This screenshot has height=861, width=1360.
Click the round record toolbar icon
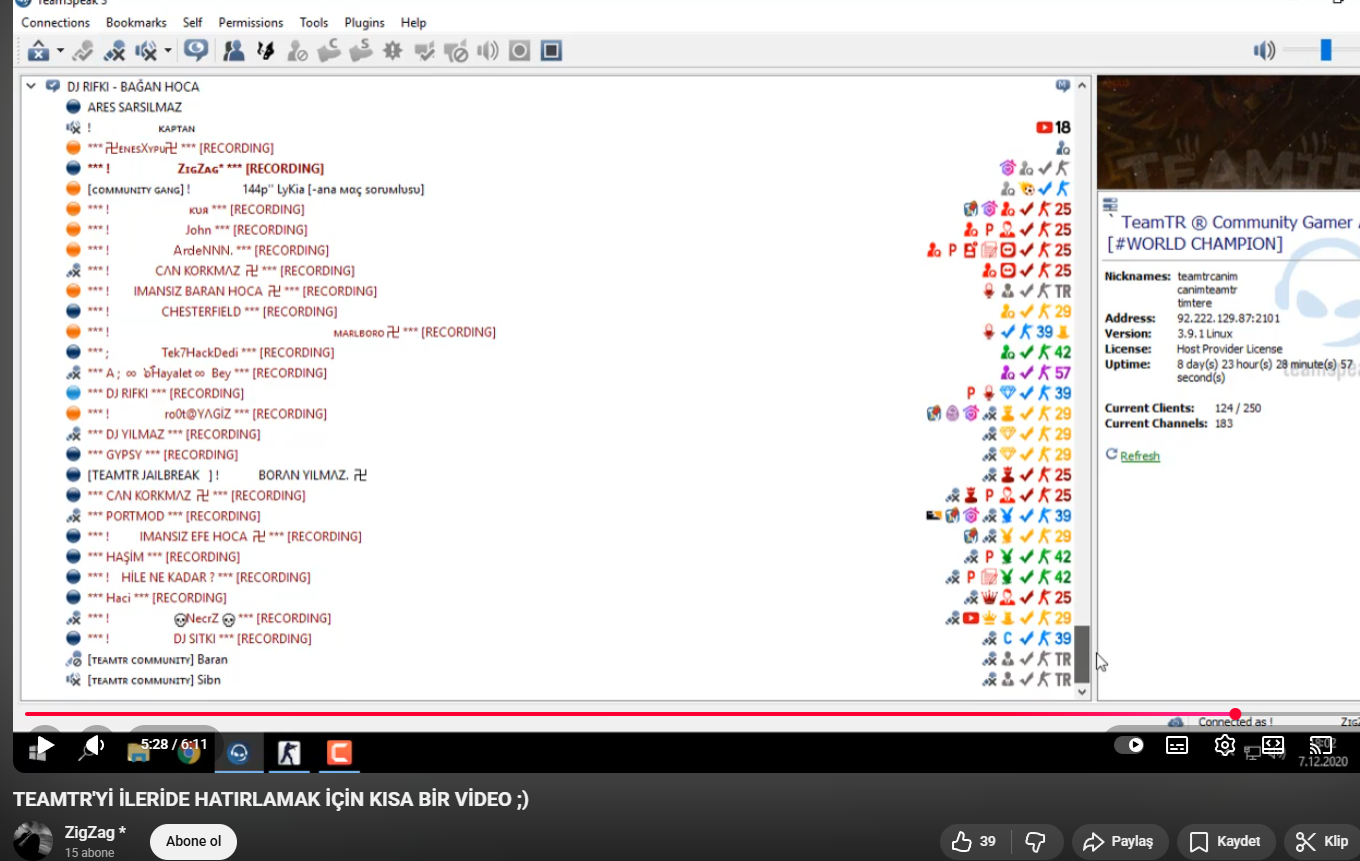tap(519, 50)
